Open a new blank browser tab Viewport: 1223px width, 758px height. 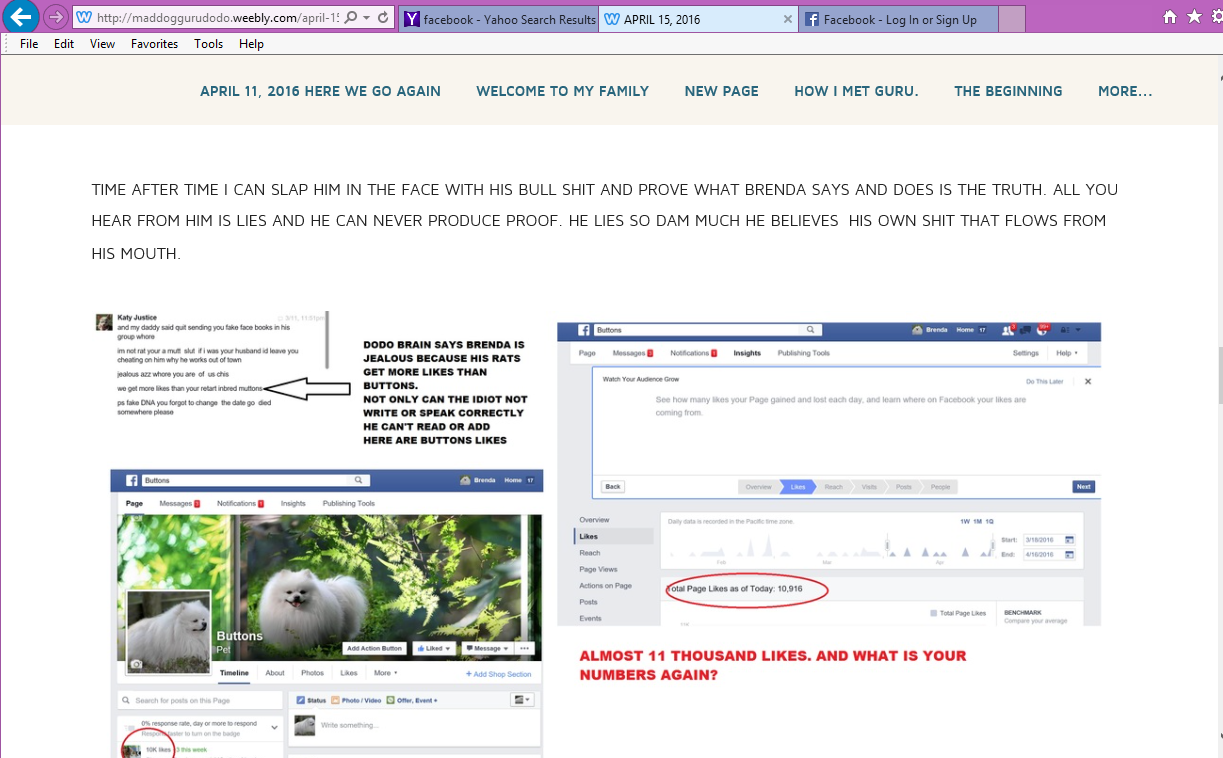click(1011, 19)
